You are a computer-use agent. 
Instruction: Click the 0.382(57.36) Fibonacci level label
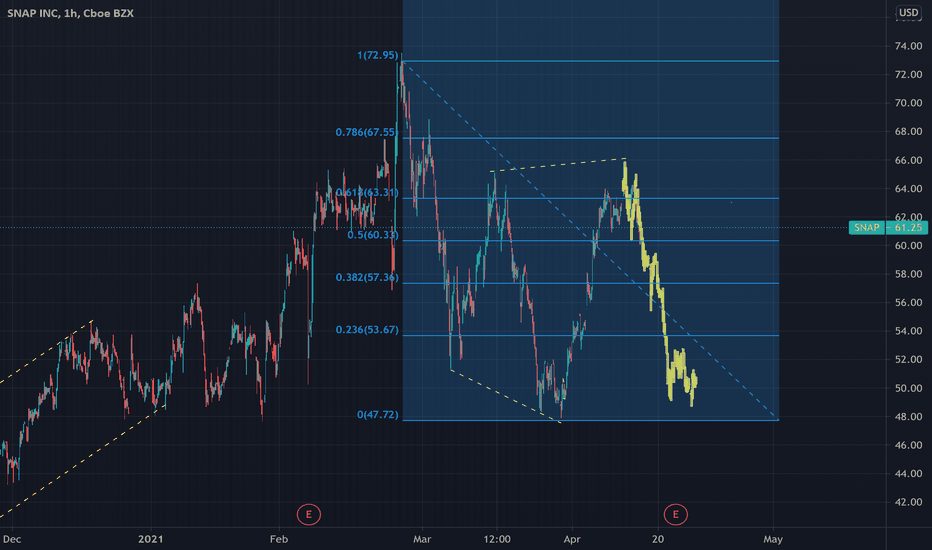pyautogui.click(x=367, y=278)
